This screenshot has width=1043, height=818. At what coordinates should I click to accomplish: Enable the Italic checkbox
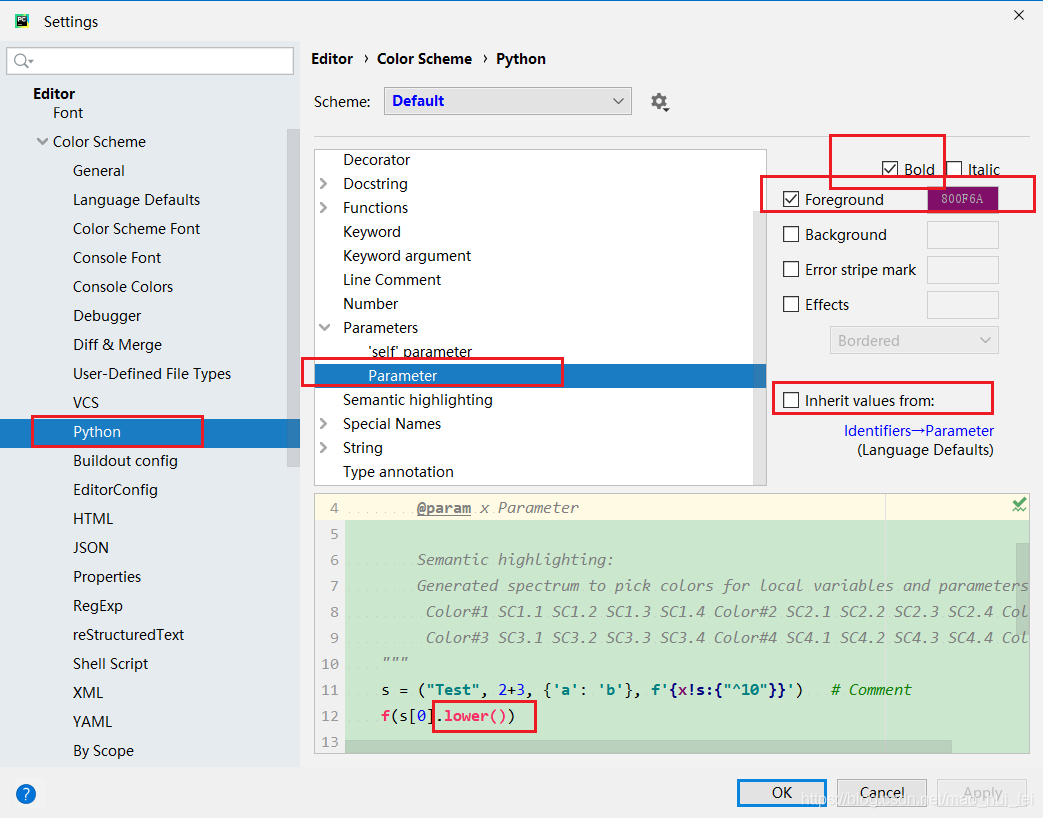[x=953, y=169]
